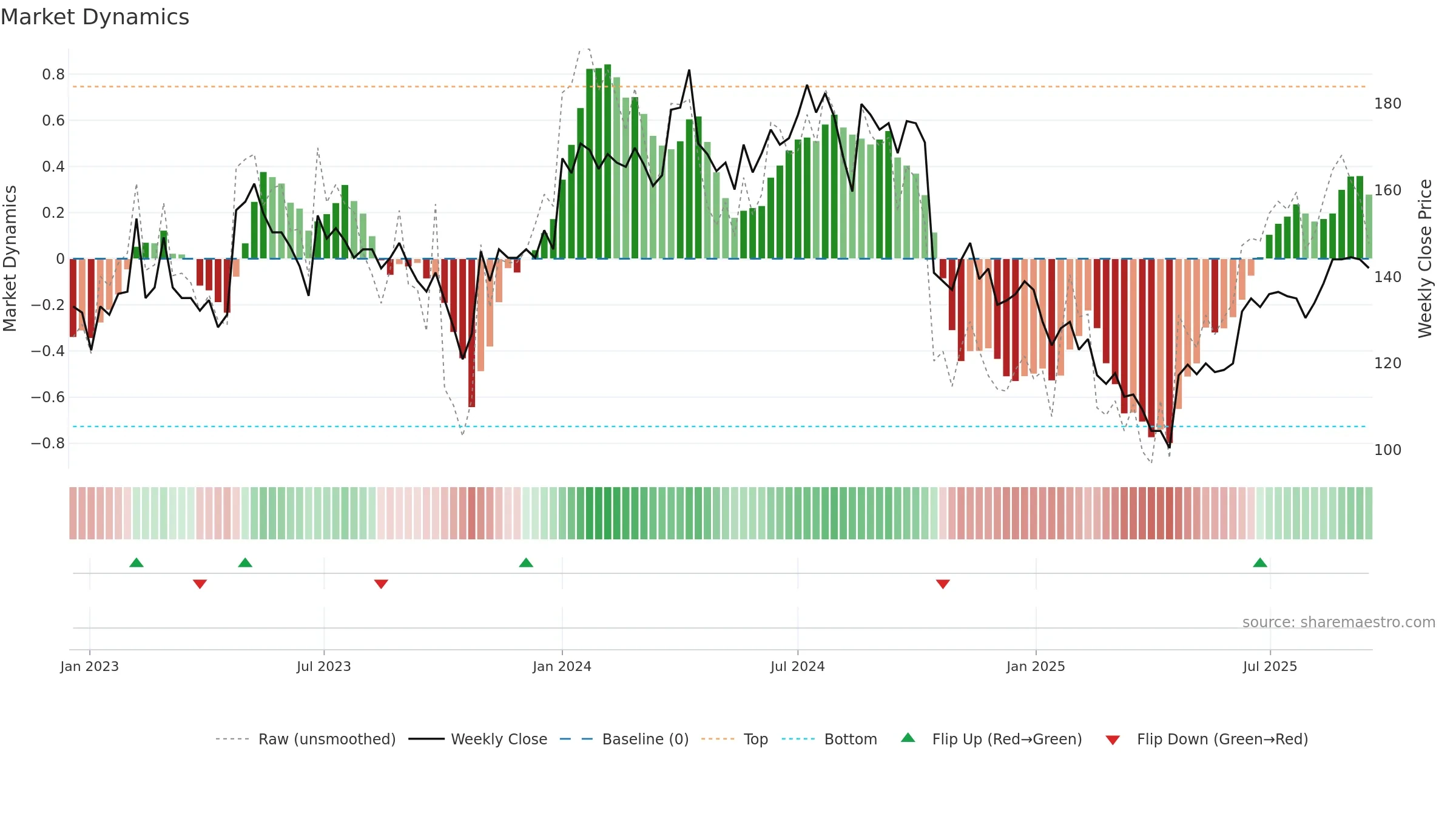This screenshot has width=1456, height=819.
Task: Click the Flip Down marker in August 2023
Action: pyautogui.click(x=381, y=584)
